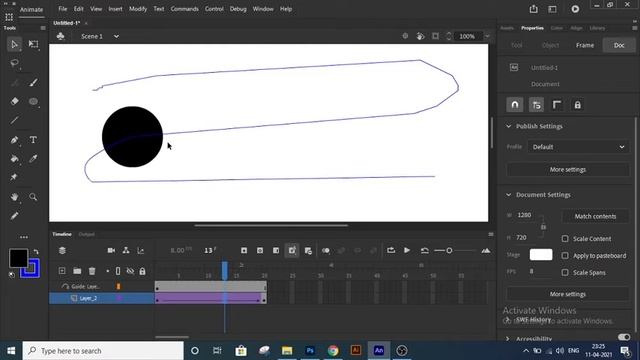Screen dimensions: 640x360
Task: Toggle Scale Spans checkbox
Action: 565,272
